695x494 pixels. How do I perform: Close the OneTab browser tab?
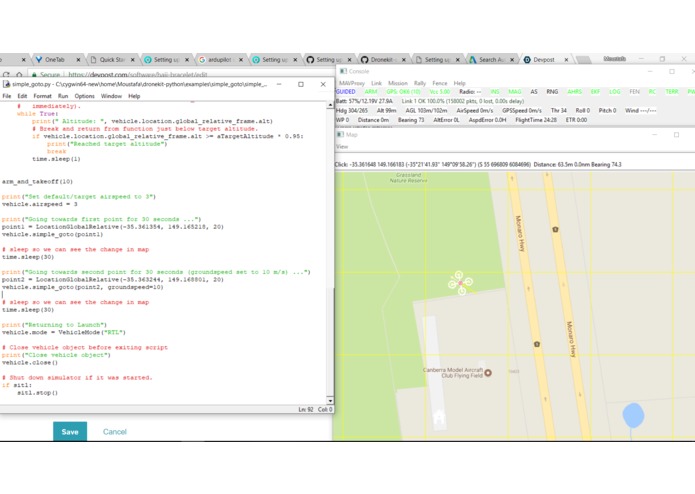click(x=78, y=60)
